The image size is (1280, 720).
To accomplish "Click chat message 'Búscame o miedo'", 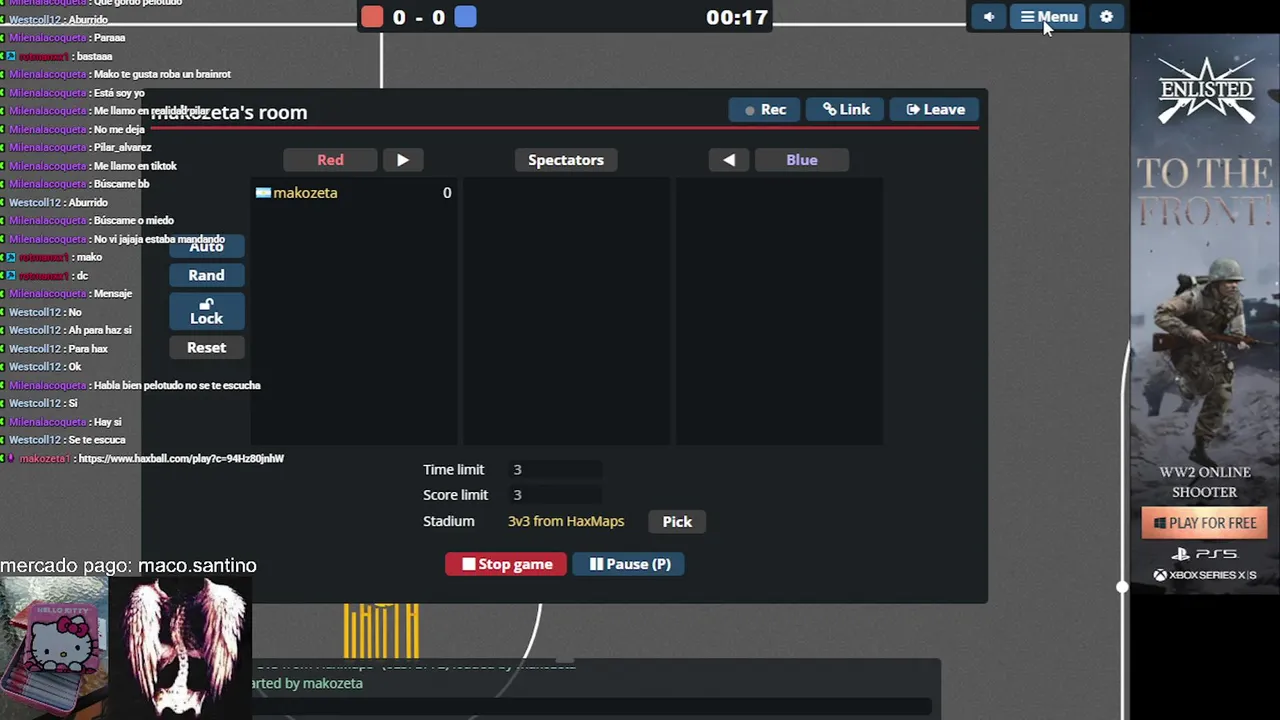I will point(133,221).
